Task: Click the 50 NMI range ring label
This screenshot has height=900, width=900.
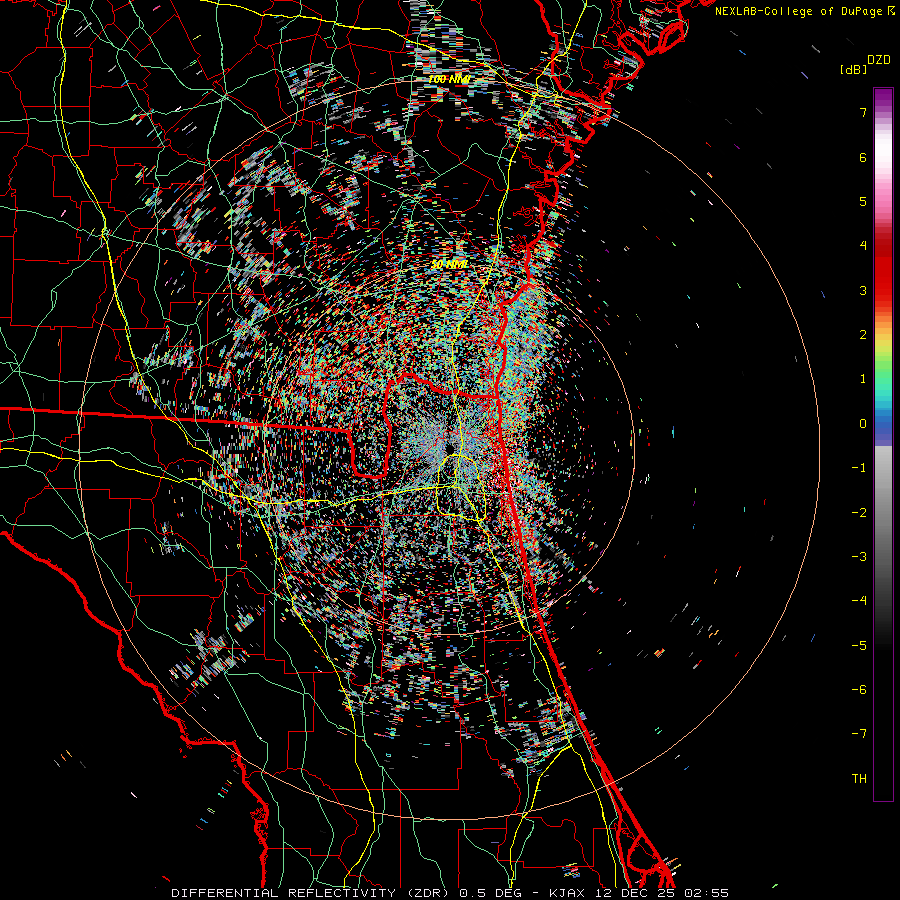Action: [449, 265]
